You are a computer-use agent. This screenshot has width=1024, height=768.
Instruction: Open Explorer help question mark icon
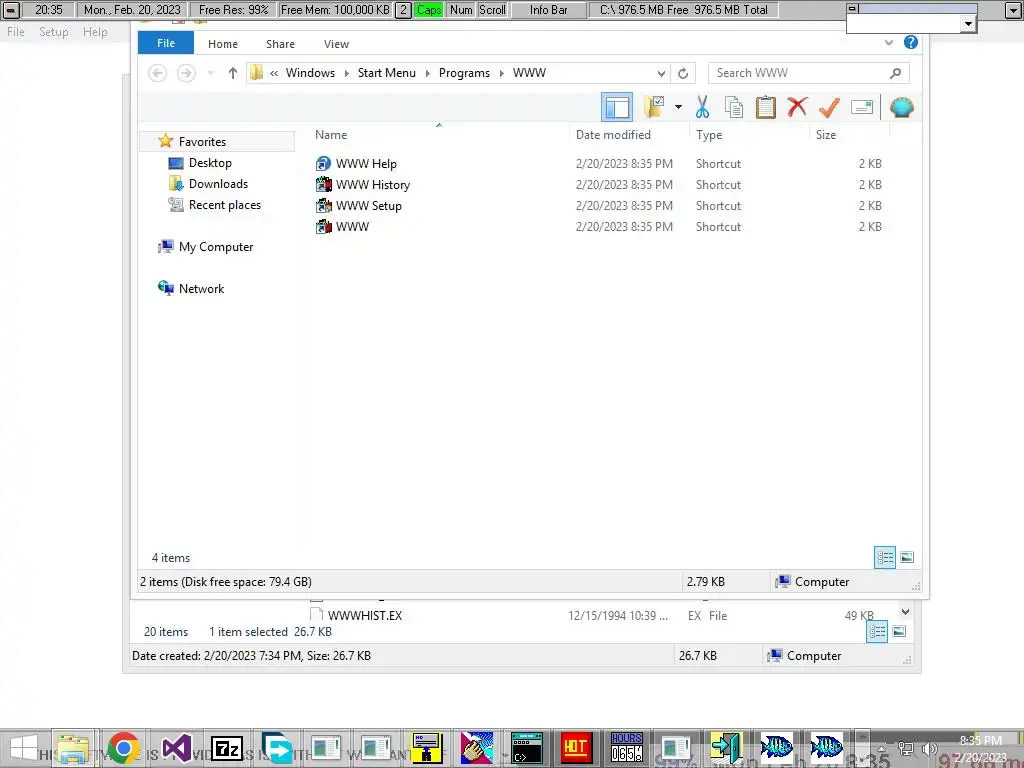(x=910, y=42)
